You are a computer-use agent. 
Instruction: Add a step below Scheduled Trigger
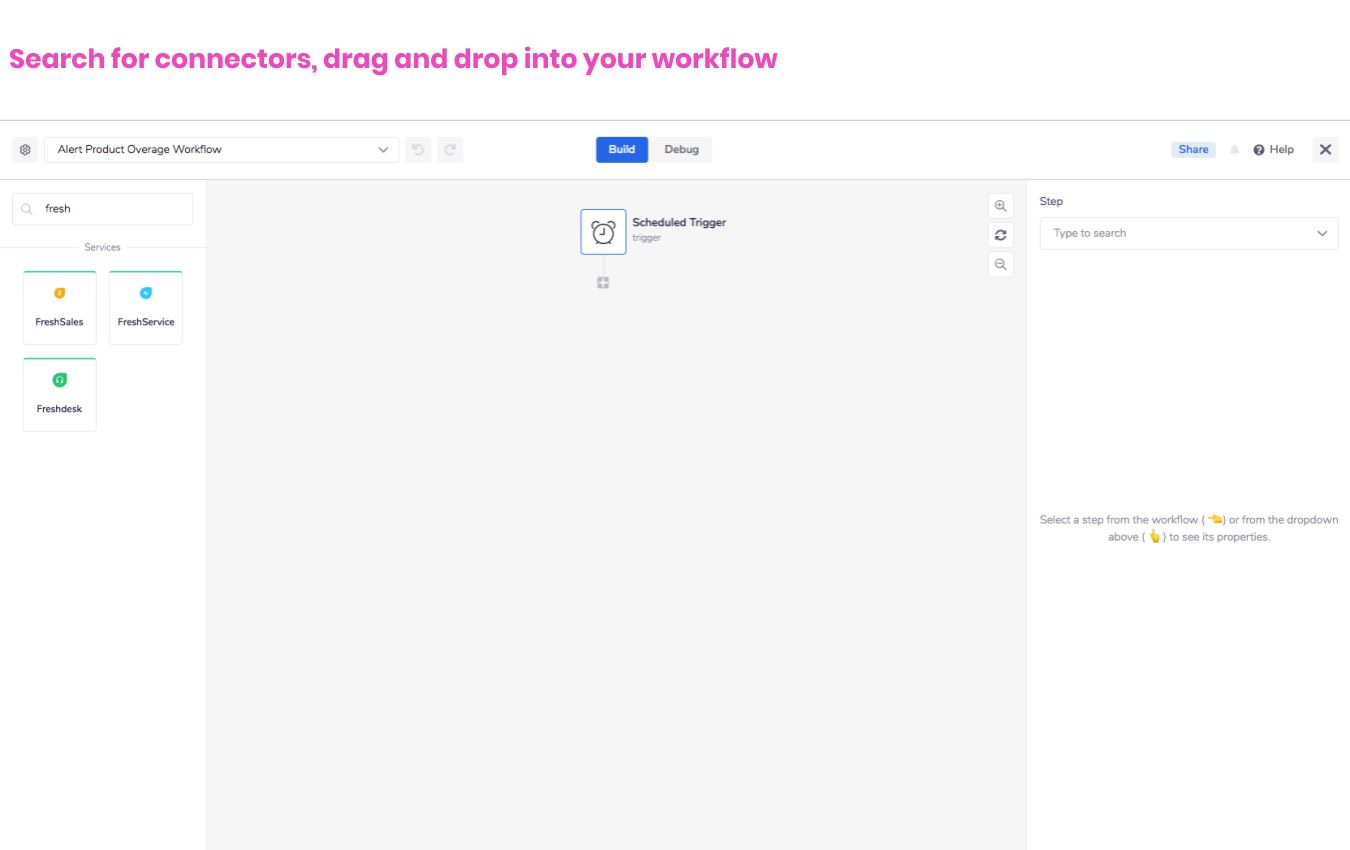603,283
